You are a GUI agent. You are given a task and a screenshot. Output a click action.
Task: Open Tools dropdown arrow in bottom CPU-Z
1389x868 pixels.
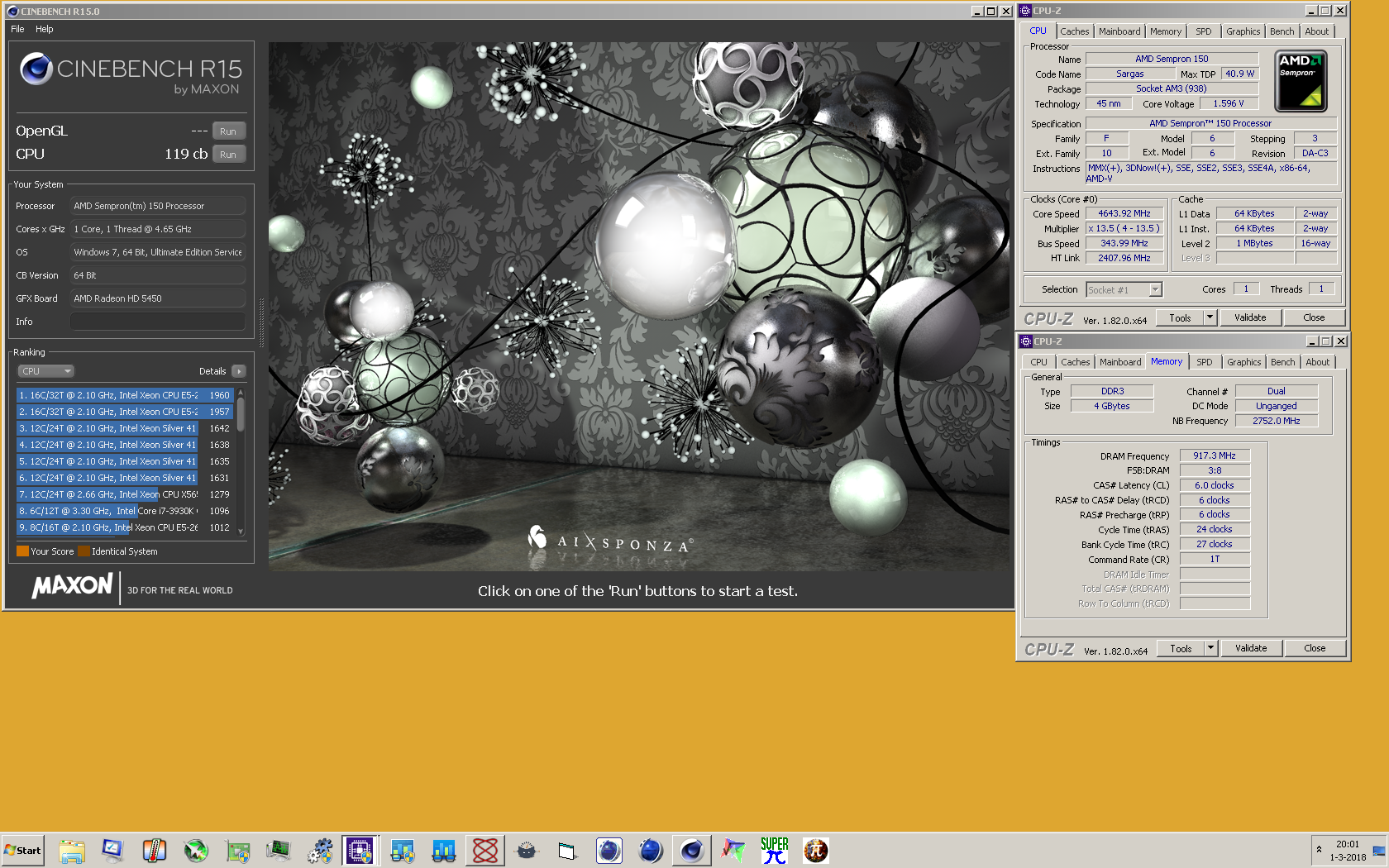point(1211,648)
